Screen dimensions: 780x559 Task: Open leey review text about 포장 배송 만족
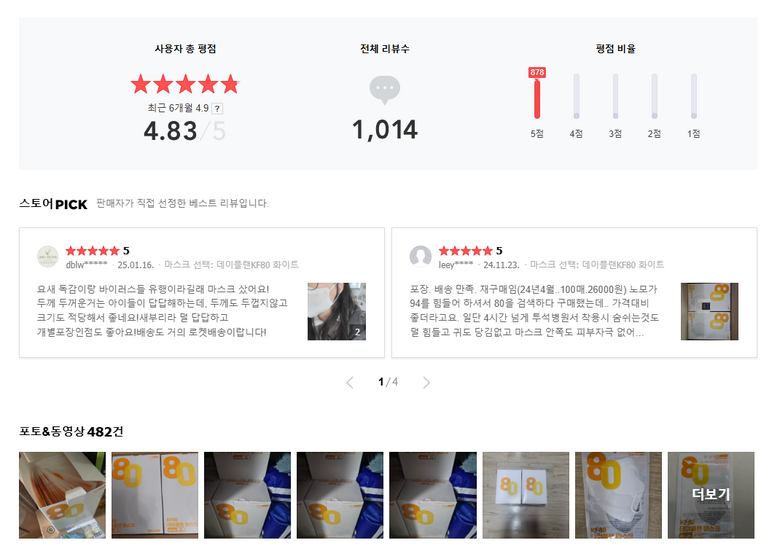pyautogui.click(x=534, y=310)
